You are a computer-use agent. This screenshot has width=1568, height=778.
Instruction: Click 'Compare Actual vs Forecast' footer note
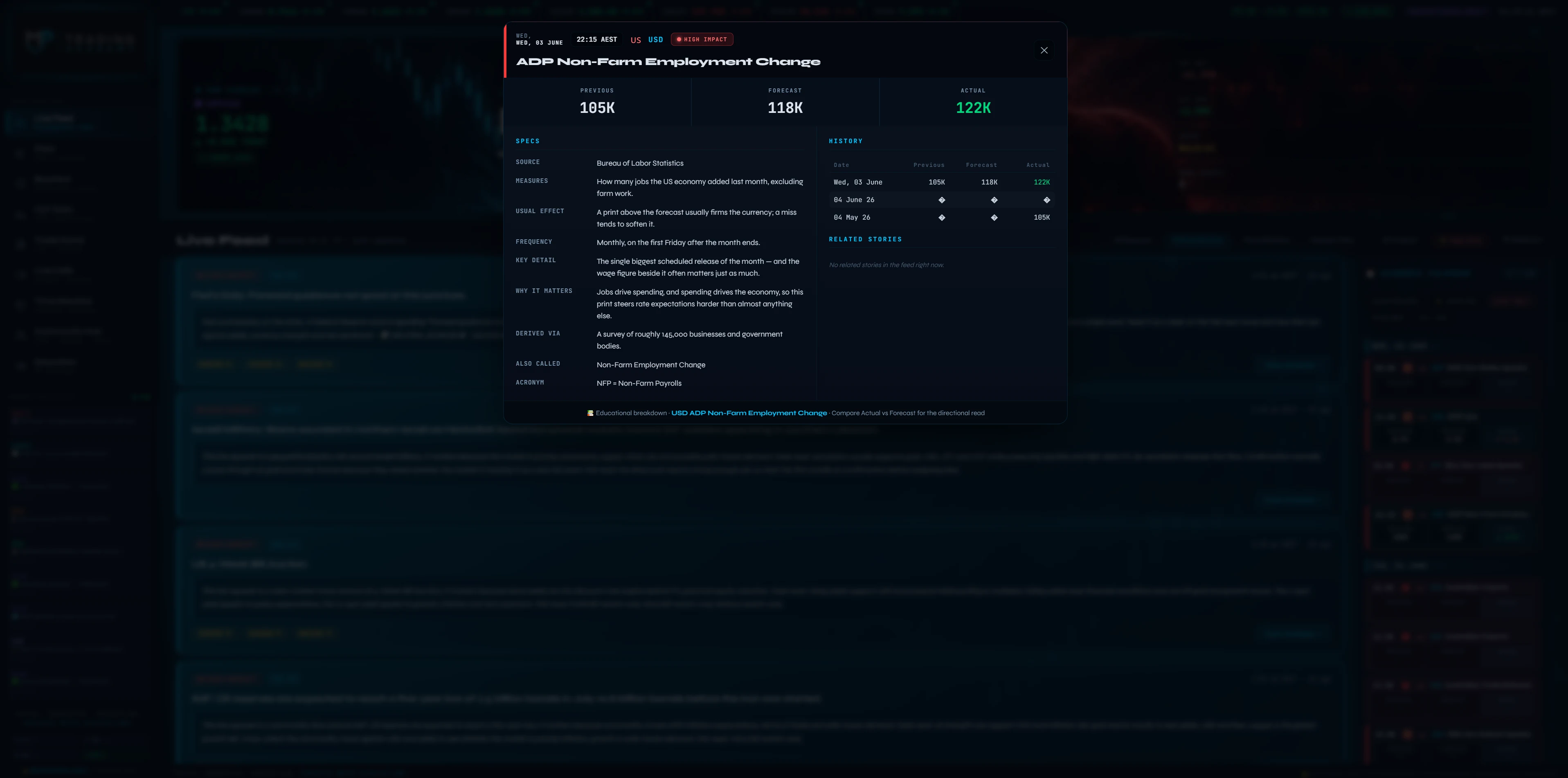point(908,413)
